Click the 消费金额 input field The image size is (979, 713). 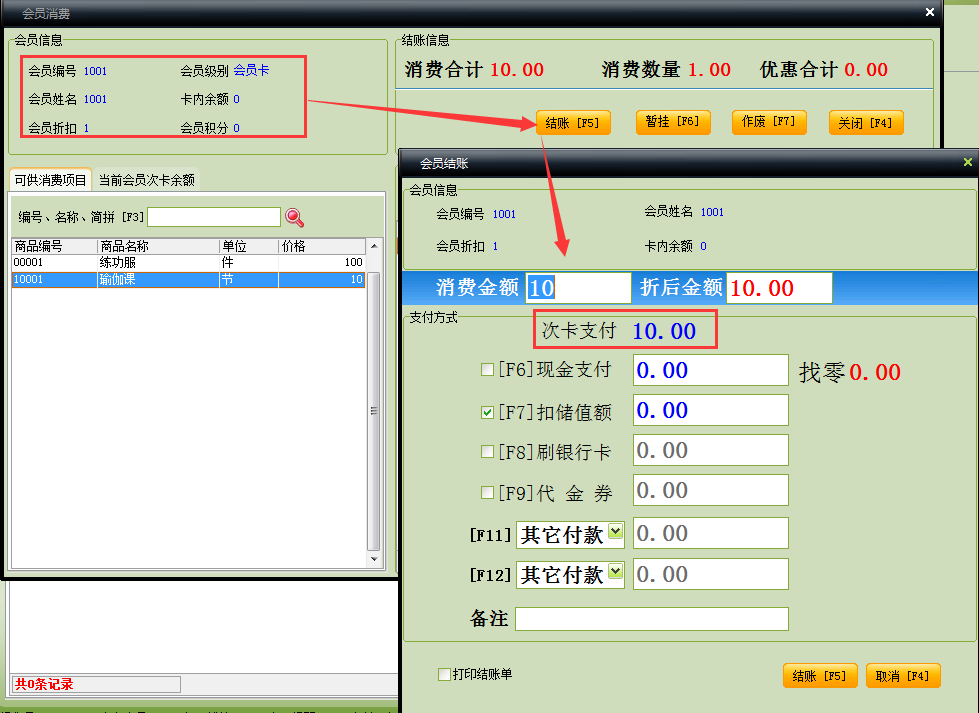[x=578, y=288]
